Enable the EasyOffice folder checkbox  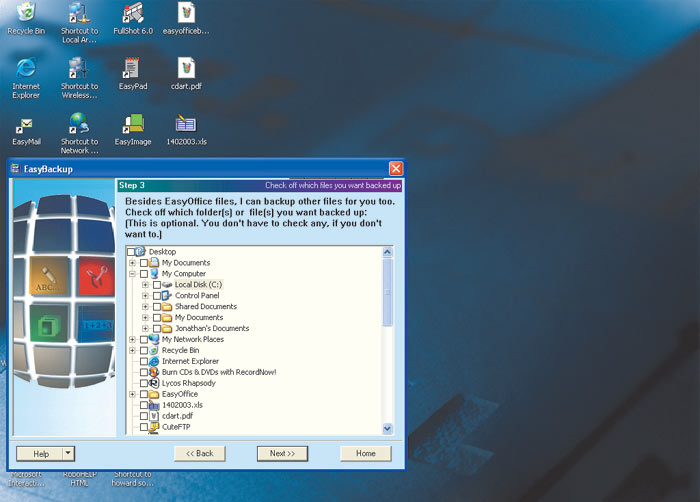[144, 394]
